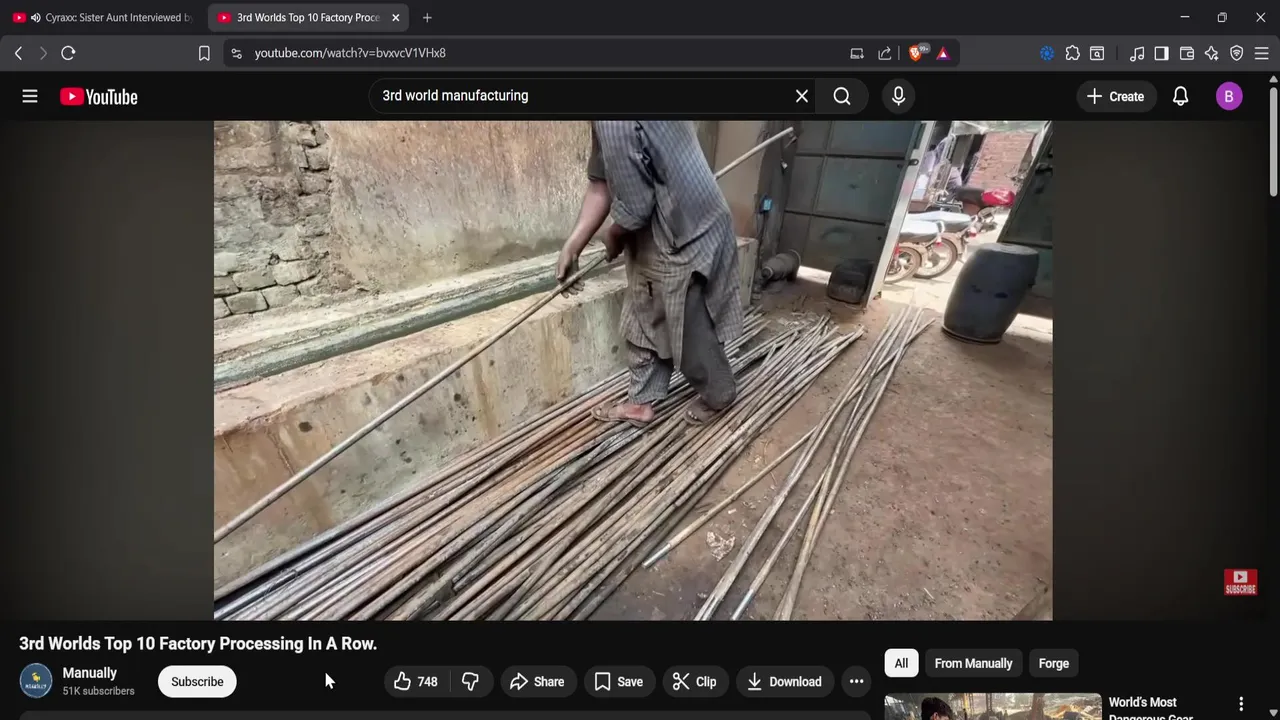Open Brave Shields lion icon
This screenshot has width=1280, height=720.
pos(916,53)
